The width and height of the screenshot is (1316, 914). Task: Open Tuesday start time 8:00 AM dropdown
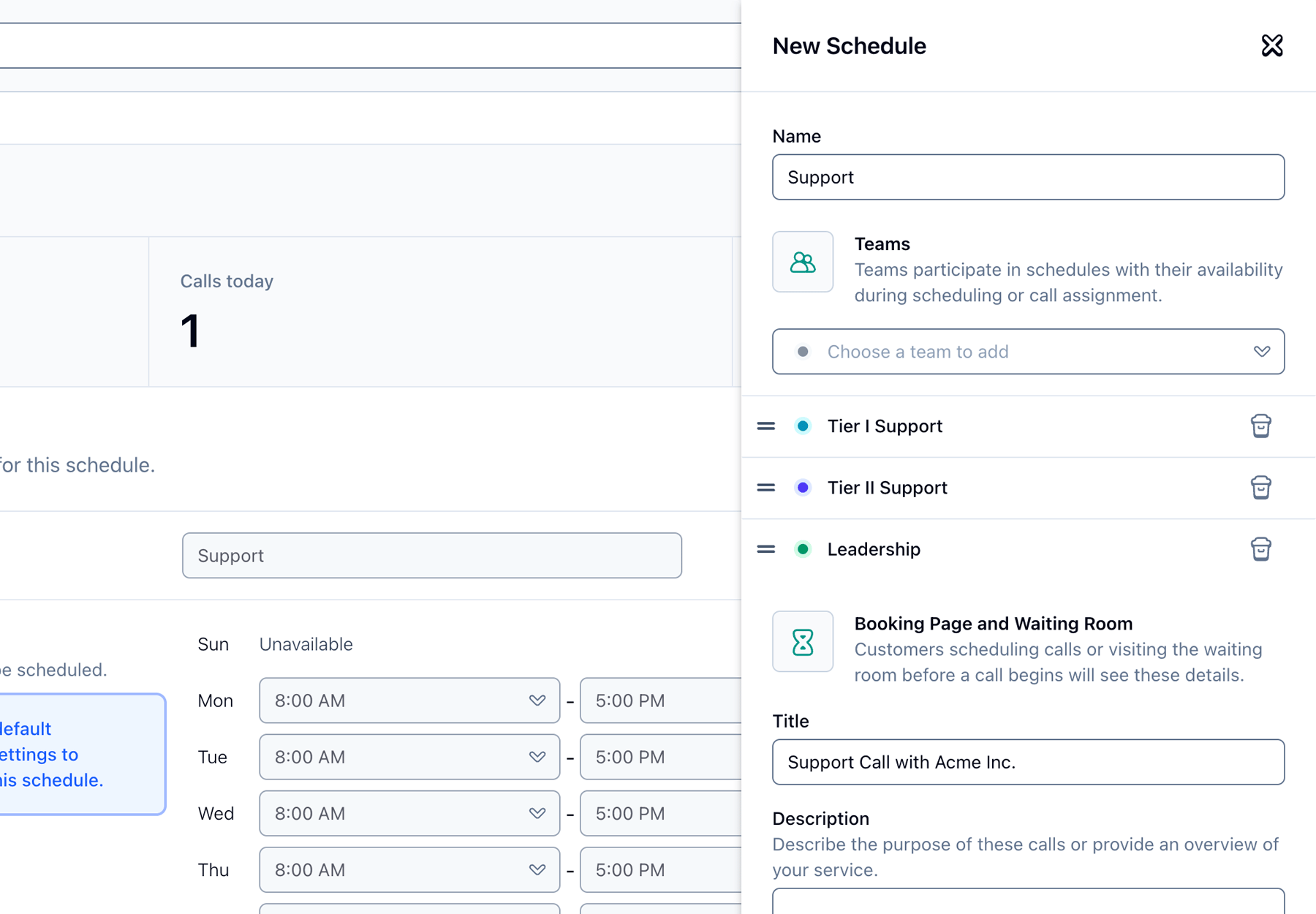click(x=409, y=757)
